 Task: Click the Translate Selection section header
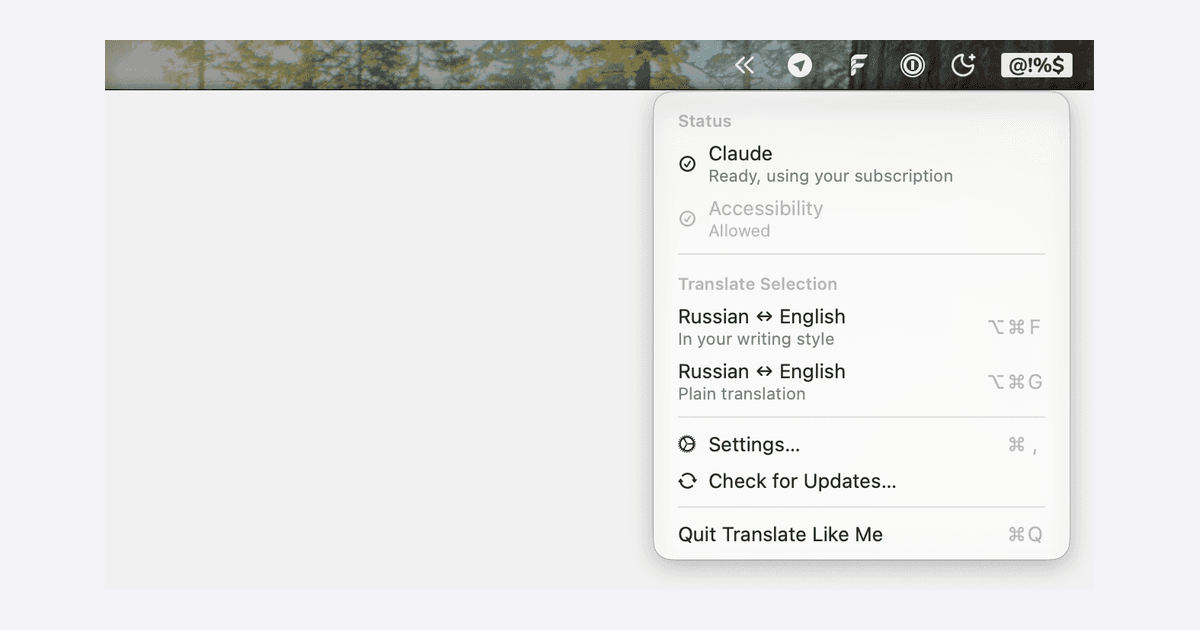(757, 284)
